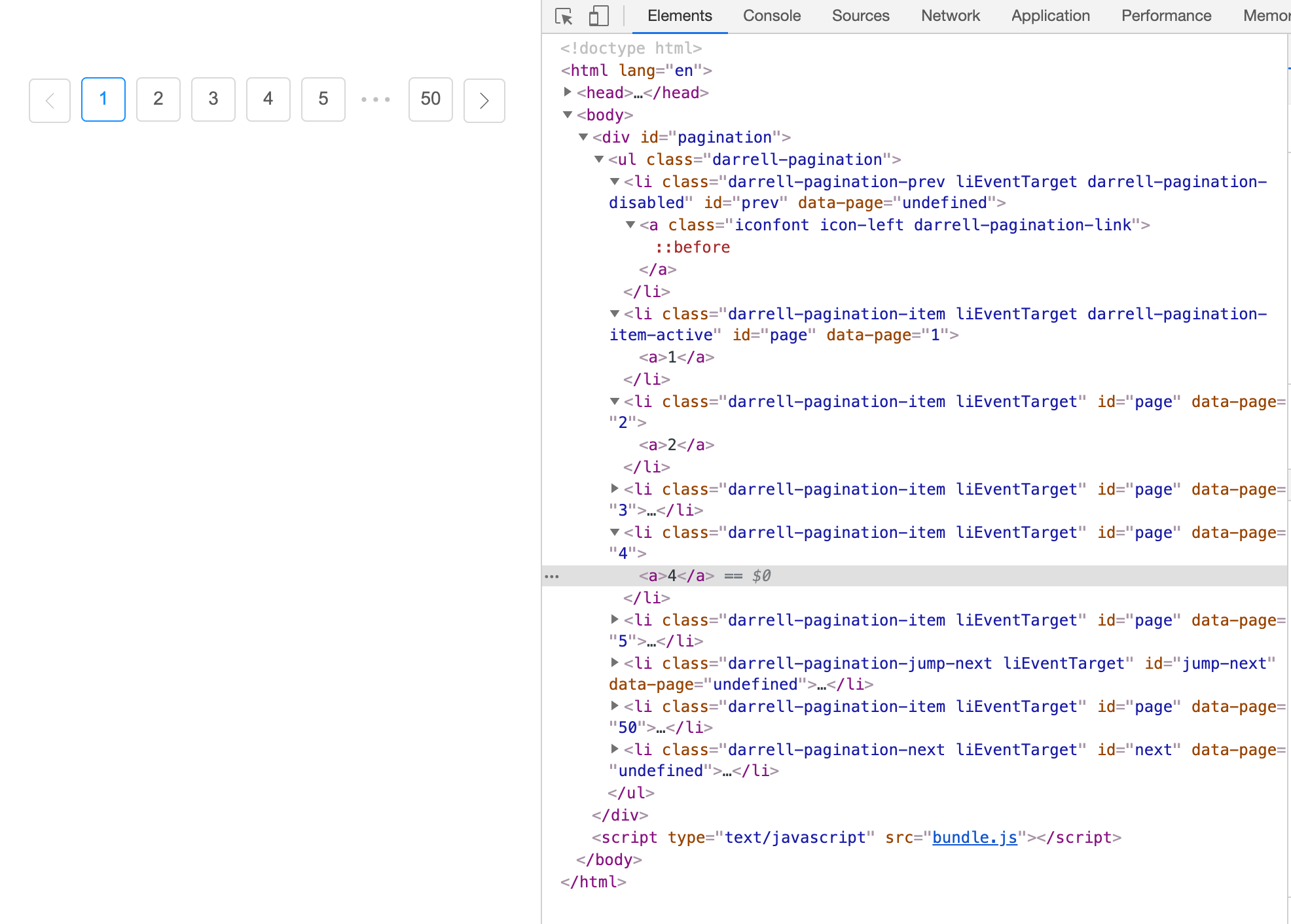Image resolution: width=1291 pixels, height=924 pixels.
Task: Click the next page arrow button
Action: [x=484, y=100]
